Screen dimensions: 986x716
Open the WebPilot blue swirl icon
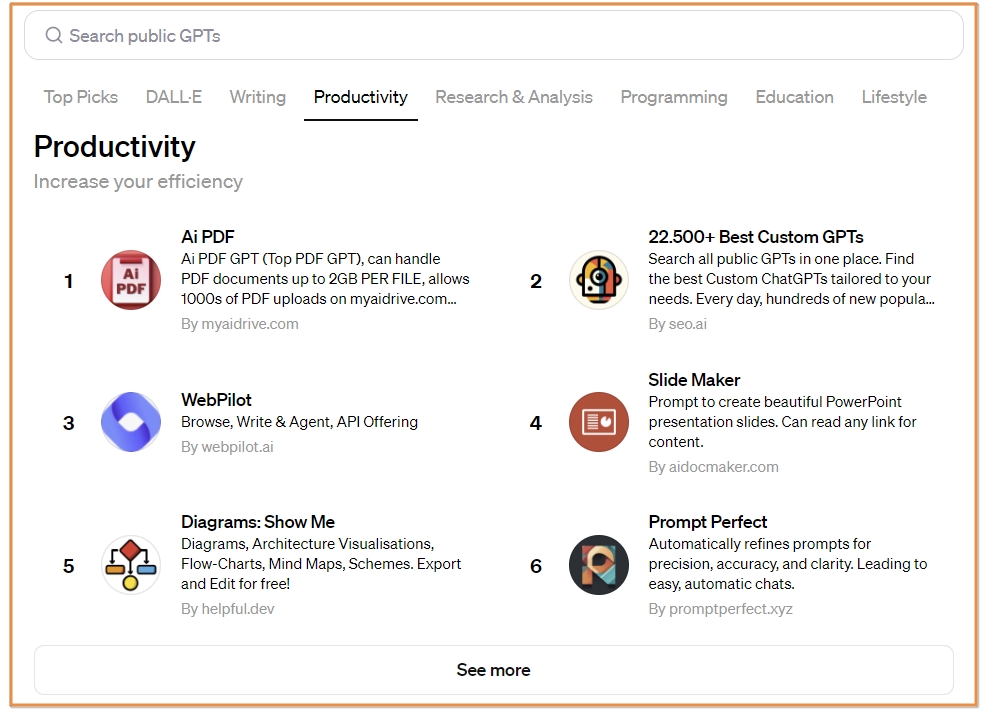coord(131,422)
